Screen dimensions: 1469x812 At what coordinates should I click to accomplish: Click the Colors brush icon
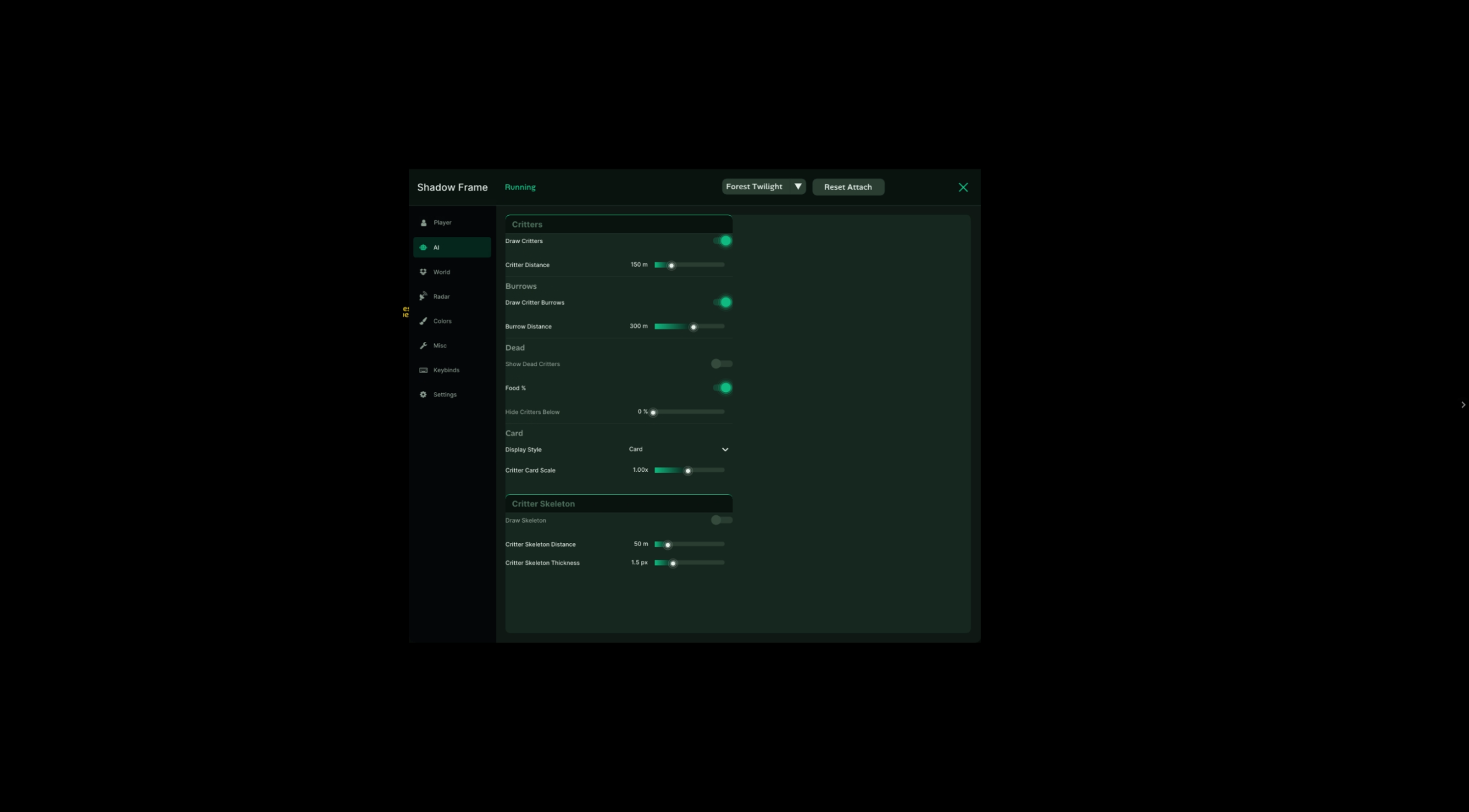[423, 321]
